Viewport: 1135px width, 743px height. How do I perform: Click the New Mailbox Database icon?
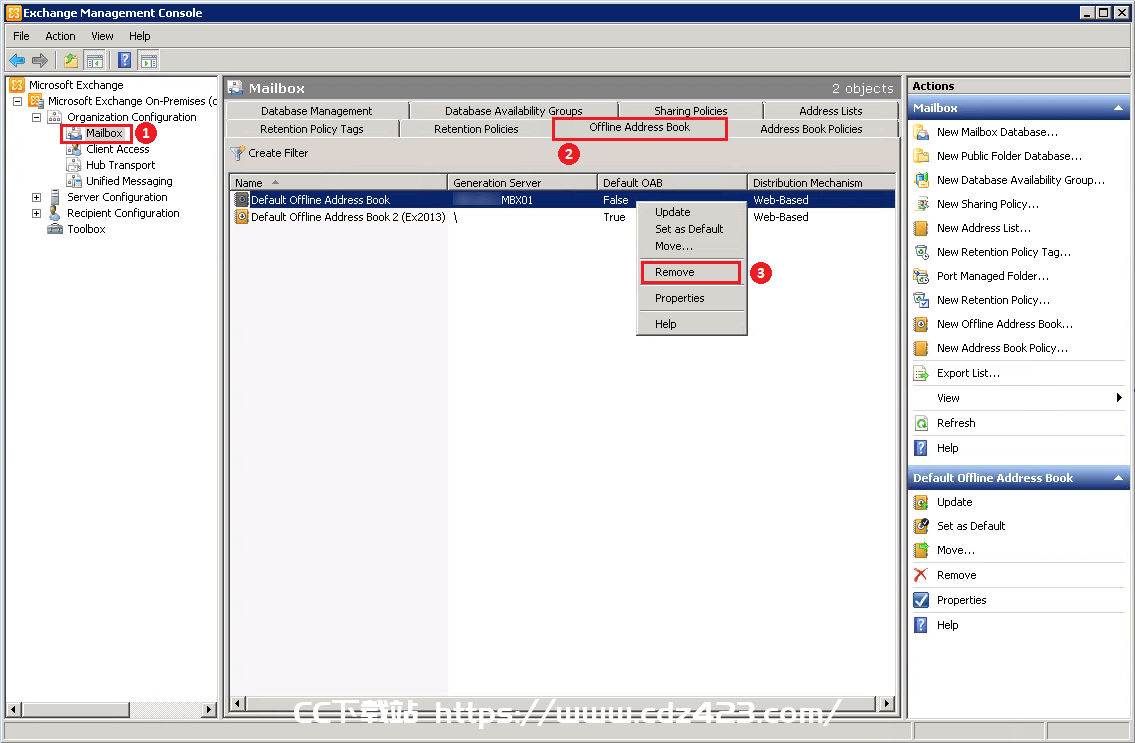tap(921, 132)
